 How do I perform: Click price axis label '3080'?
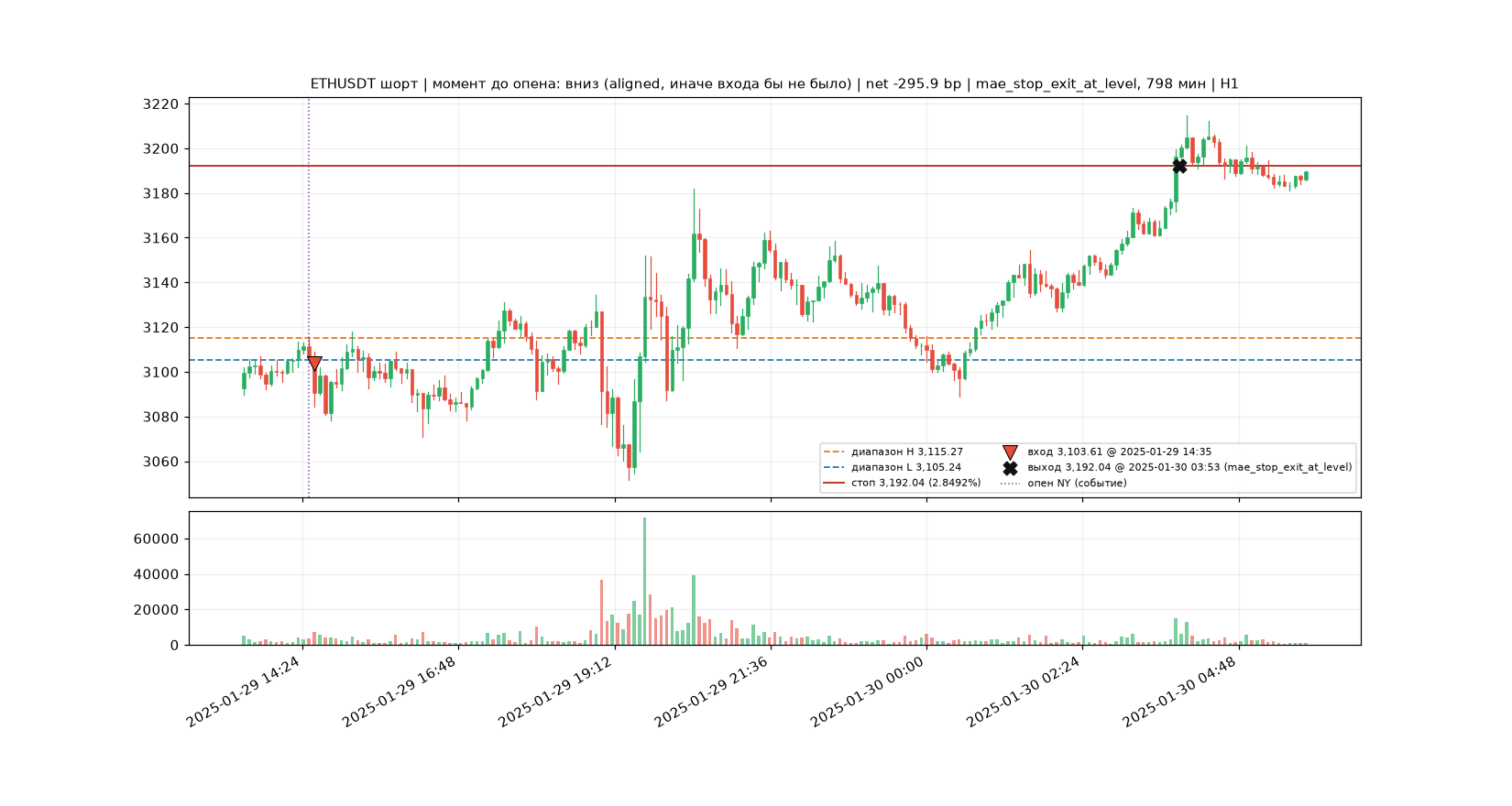point(160,417)
